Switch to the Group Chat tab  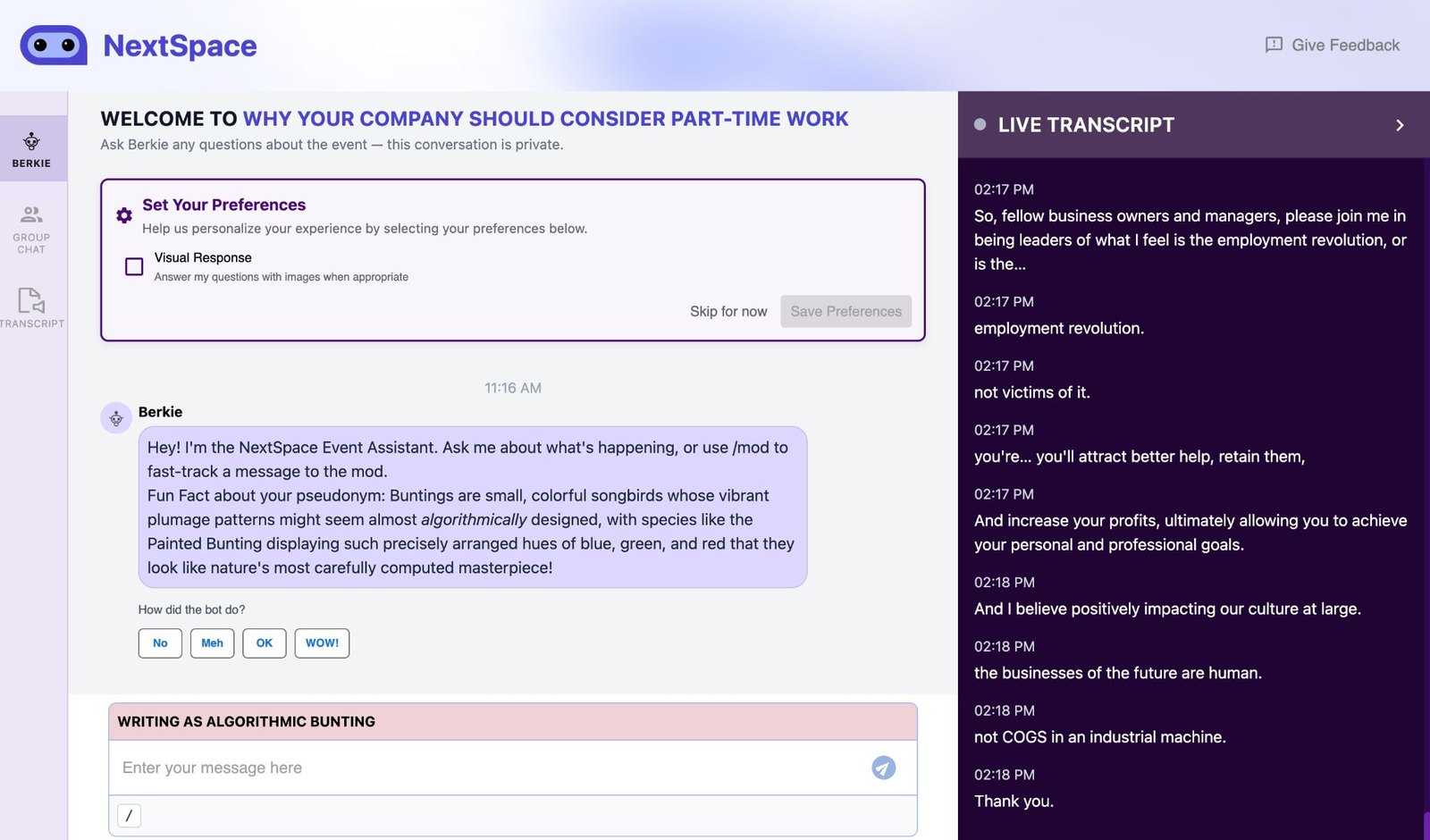(x=32, y=230)
